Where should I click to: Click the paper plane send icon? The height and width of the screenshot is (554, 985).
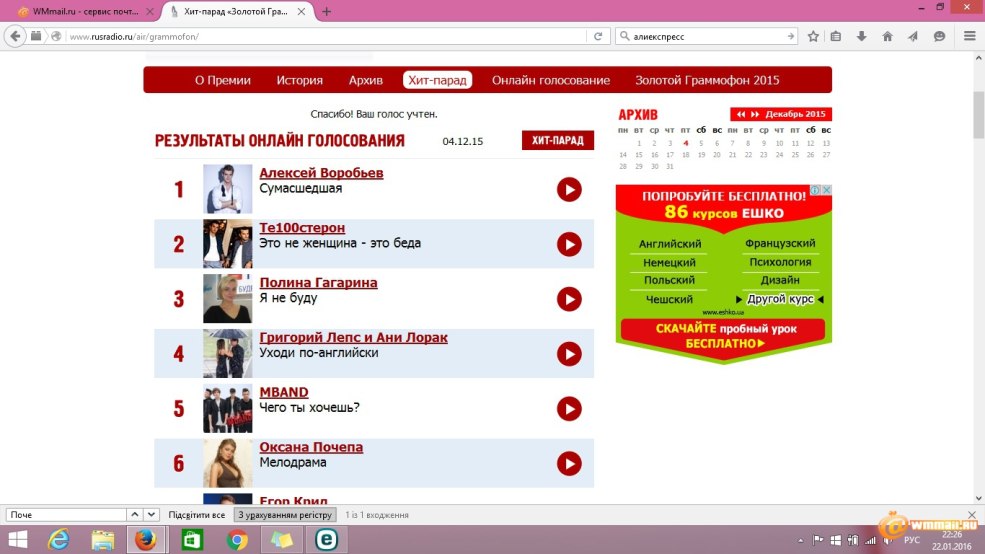point(913,36)
